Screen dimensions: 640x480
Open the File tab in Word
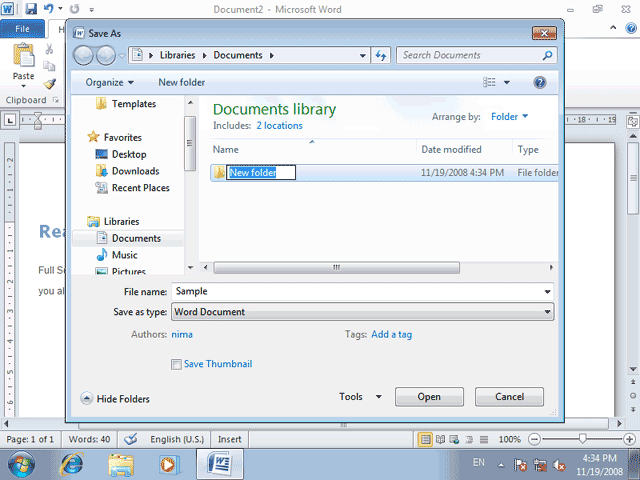22,29
